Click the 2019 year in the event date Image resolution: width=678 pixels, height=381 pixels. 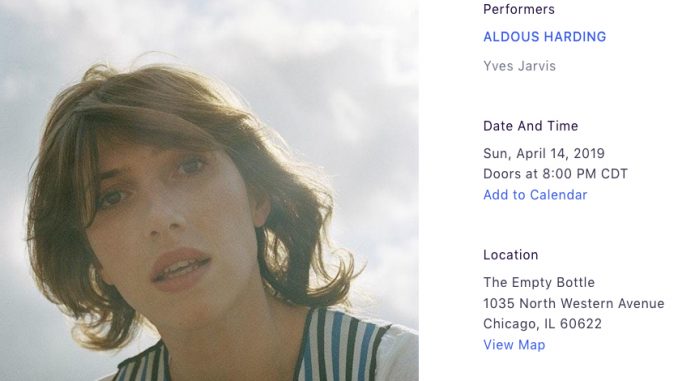(589, 154)
